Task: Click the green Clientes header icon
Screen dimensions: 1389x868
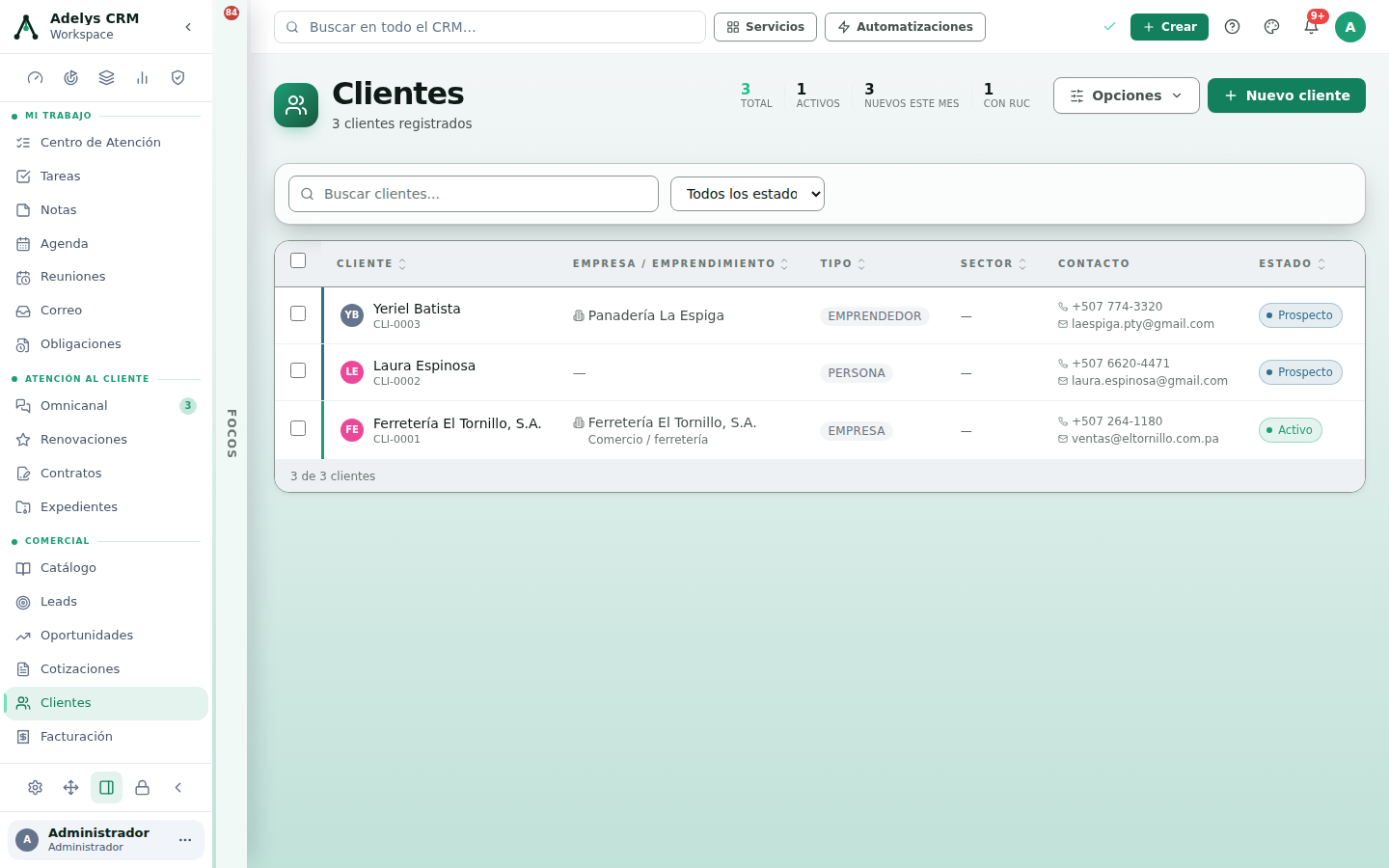Action: click(x=296, y=105)
